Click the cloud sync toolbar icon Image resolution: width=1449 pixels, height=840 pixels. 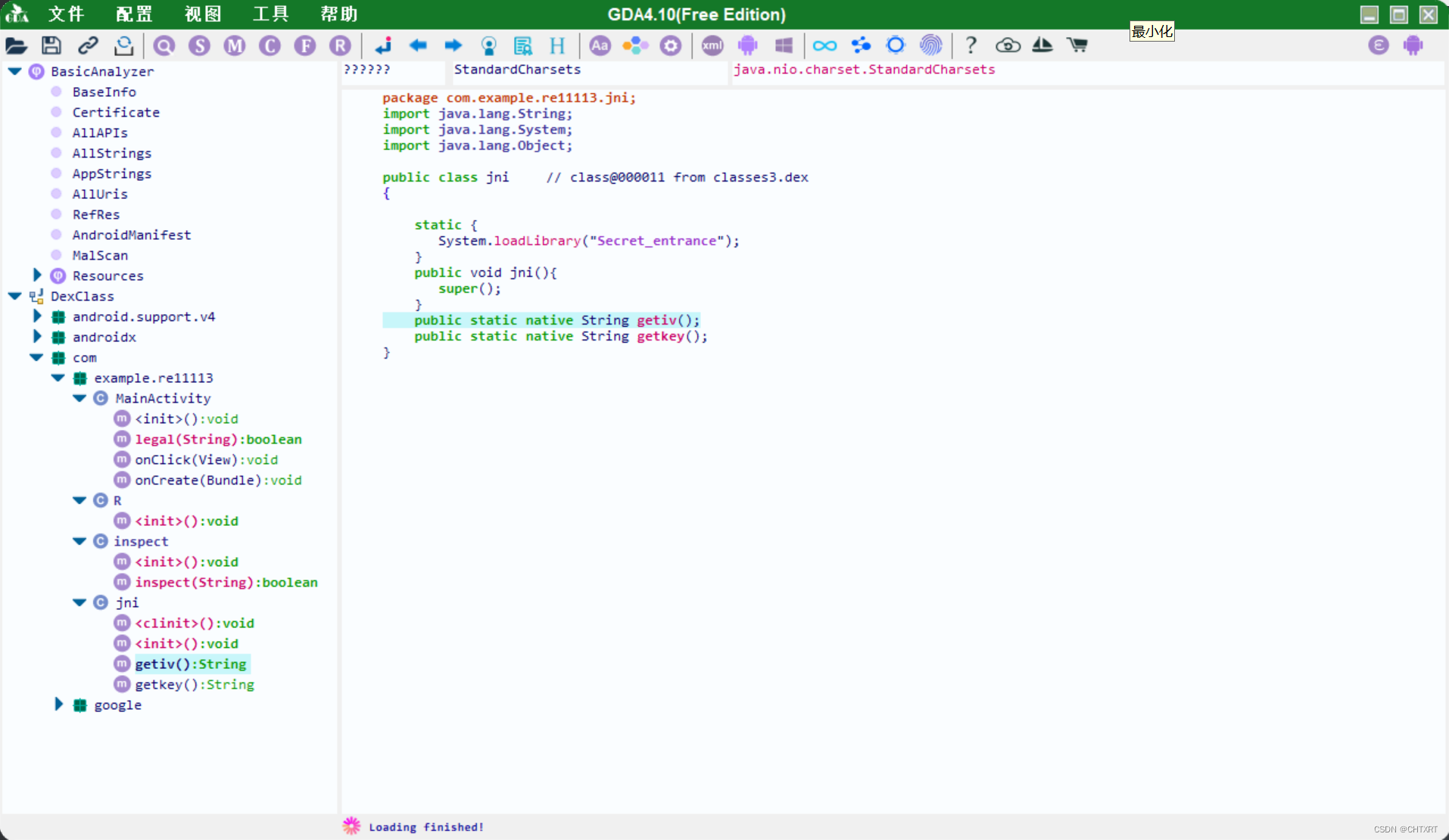point(1008,45)
